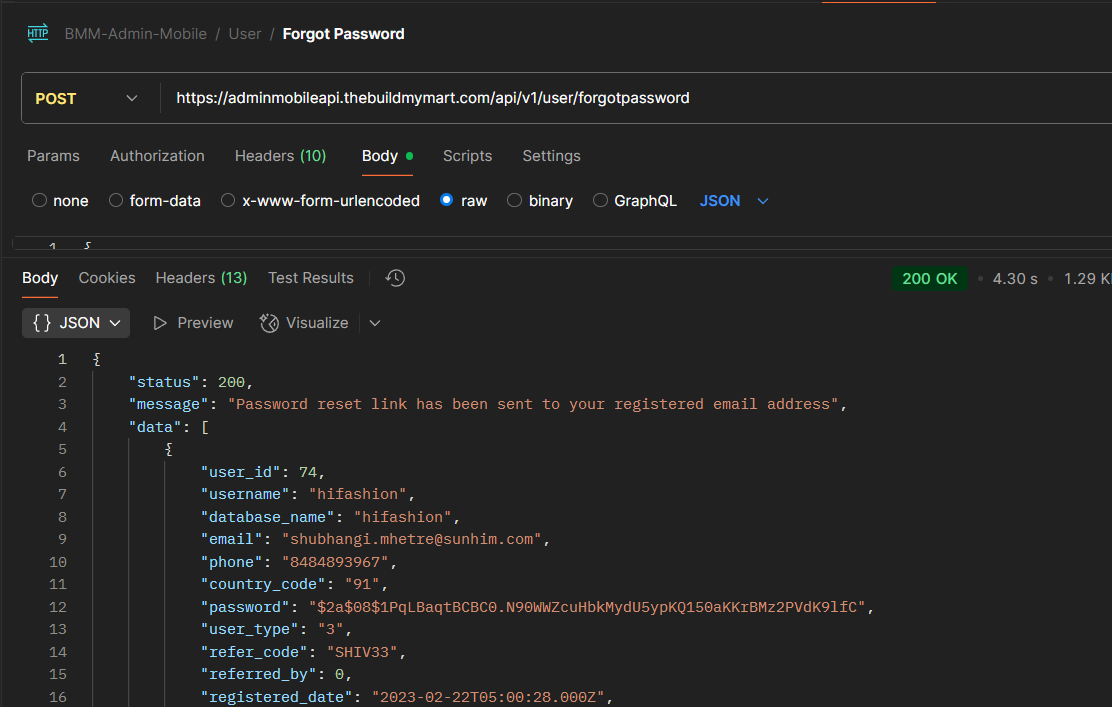1112x707 pixels.
Task: Click the curly braces JSON format icon
Action: tap(42, 323)
